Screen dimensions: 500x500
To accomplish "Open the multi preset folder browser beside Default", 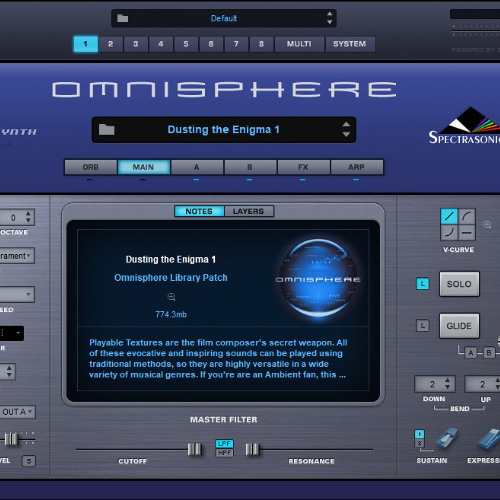I will (x=123, y=18).
